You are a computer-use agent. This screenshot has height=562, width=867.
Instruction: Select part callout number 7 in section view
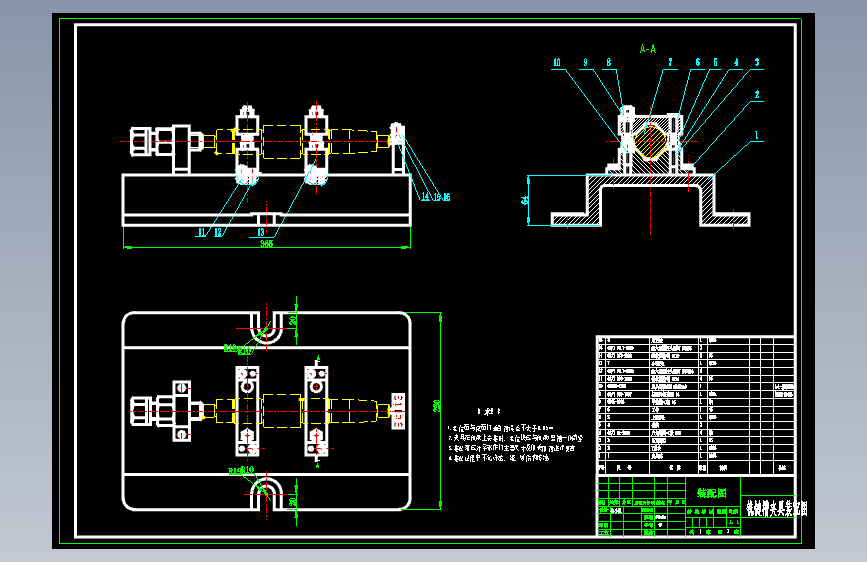[670, 63]
